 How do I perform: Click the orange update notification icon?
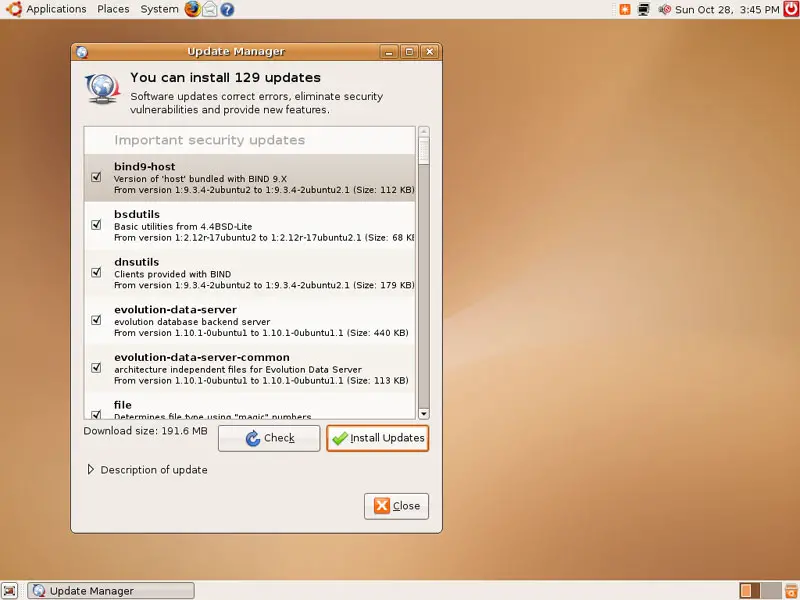[624, 9]
